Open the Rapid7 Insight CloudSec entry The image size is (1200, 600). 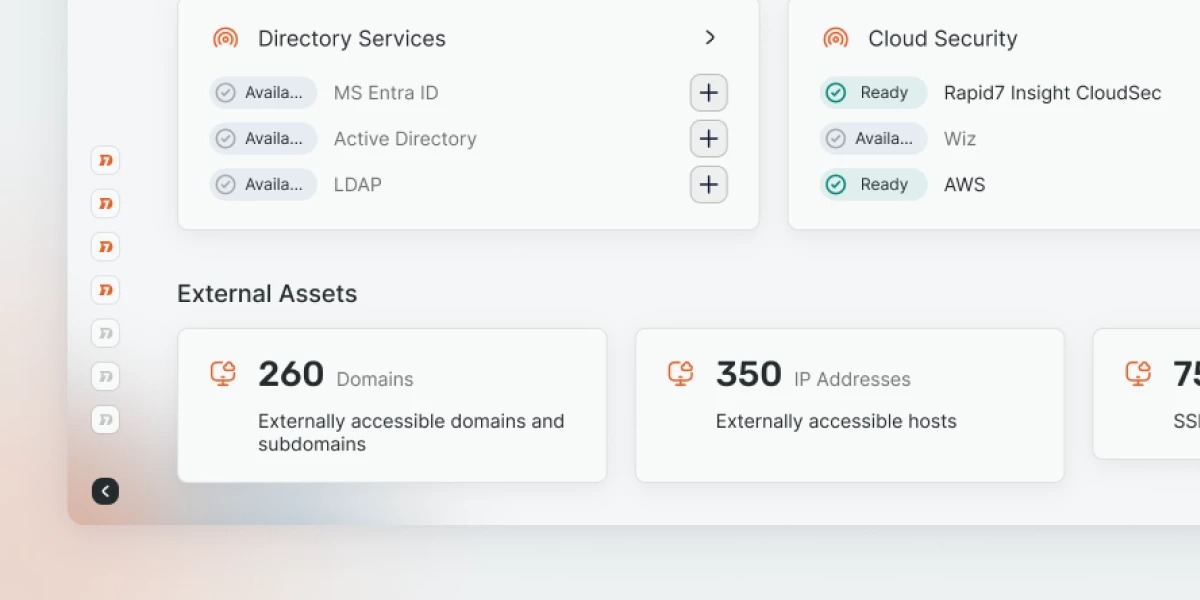pyautogui.click(x=1052, y=93)
